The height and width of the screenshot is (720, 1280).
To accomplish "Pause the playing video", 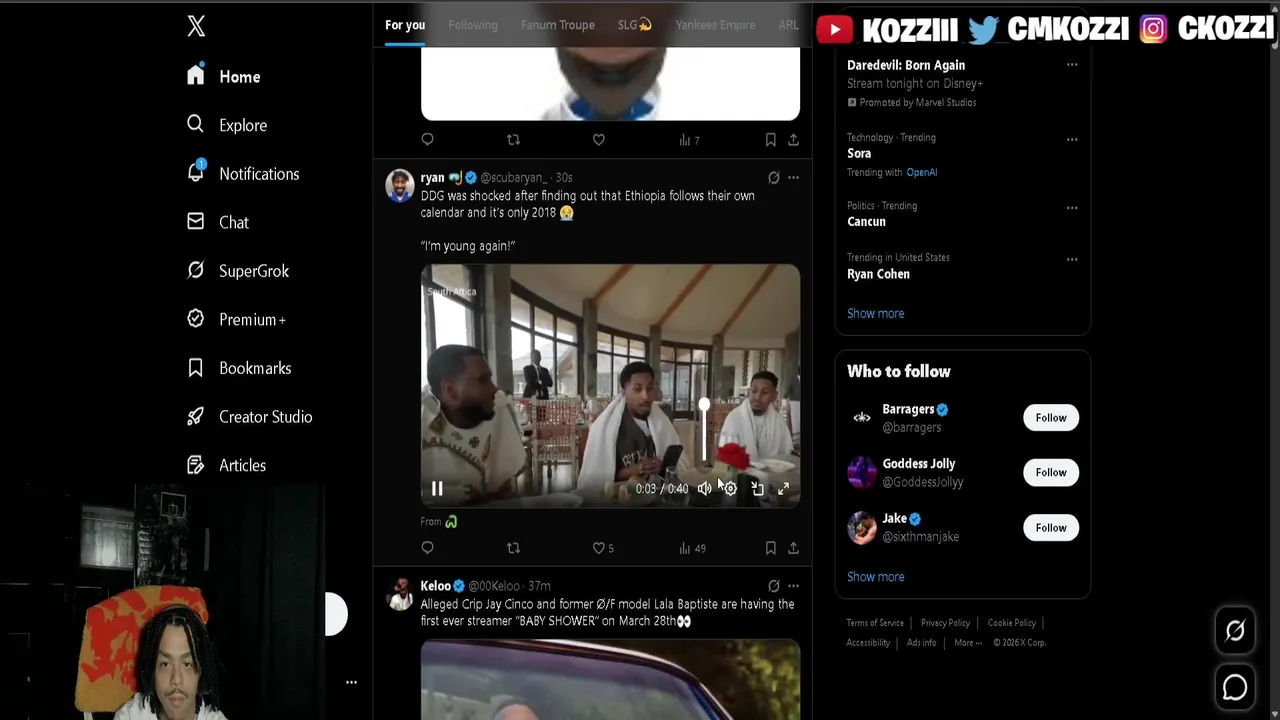I will pyautogui.click(x=437, y=489).
